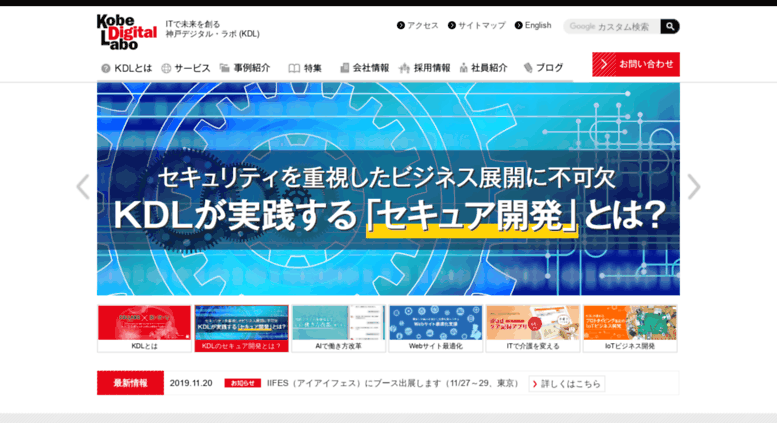Screen dimensions: 777x423
Task: Advance to next slide with right arrow
Action: pyautogui.click(x=694, y=187)
